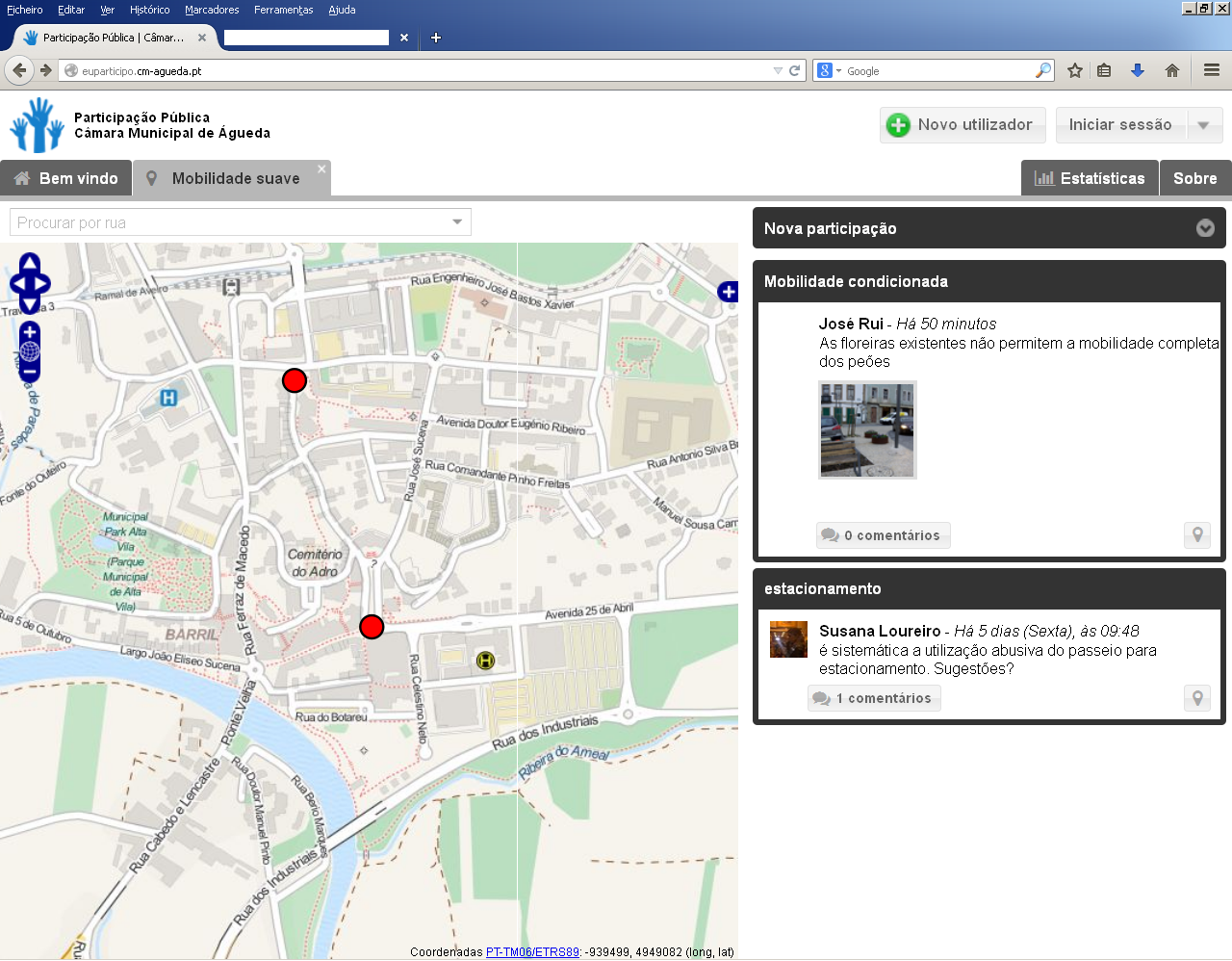Click the map zoom out minus button
This screenshot has height=961, width=1232.
pyautogui.click(x=30, y=372)
